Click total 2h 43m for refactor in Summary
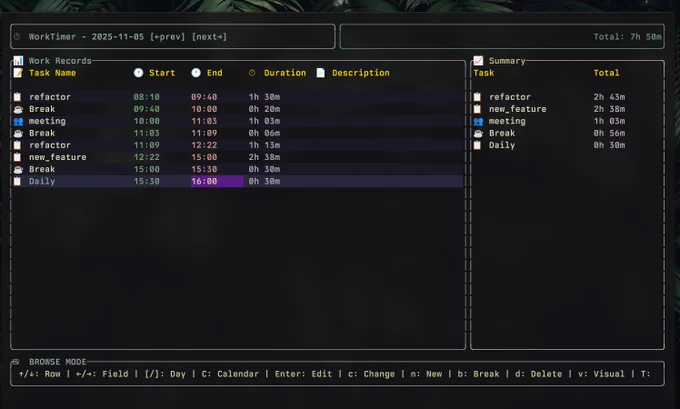This screenshot has height=409, width=680. [609, 97]
